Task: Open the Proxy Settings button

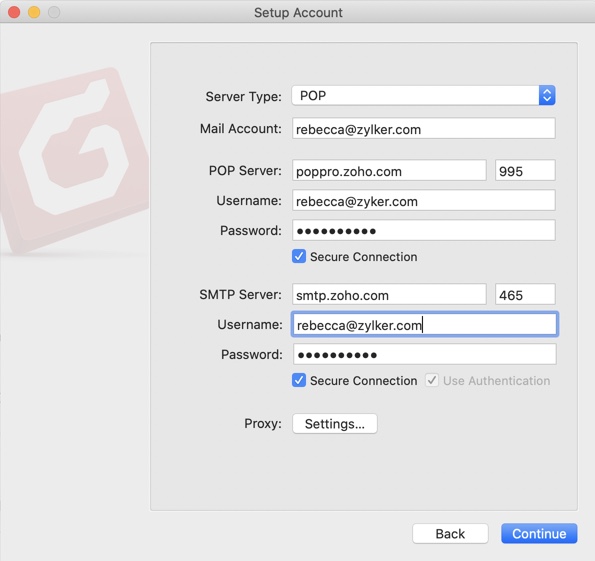Action: (335, 423)
